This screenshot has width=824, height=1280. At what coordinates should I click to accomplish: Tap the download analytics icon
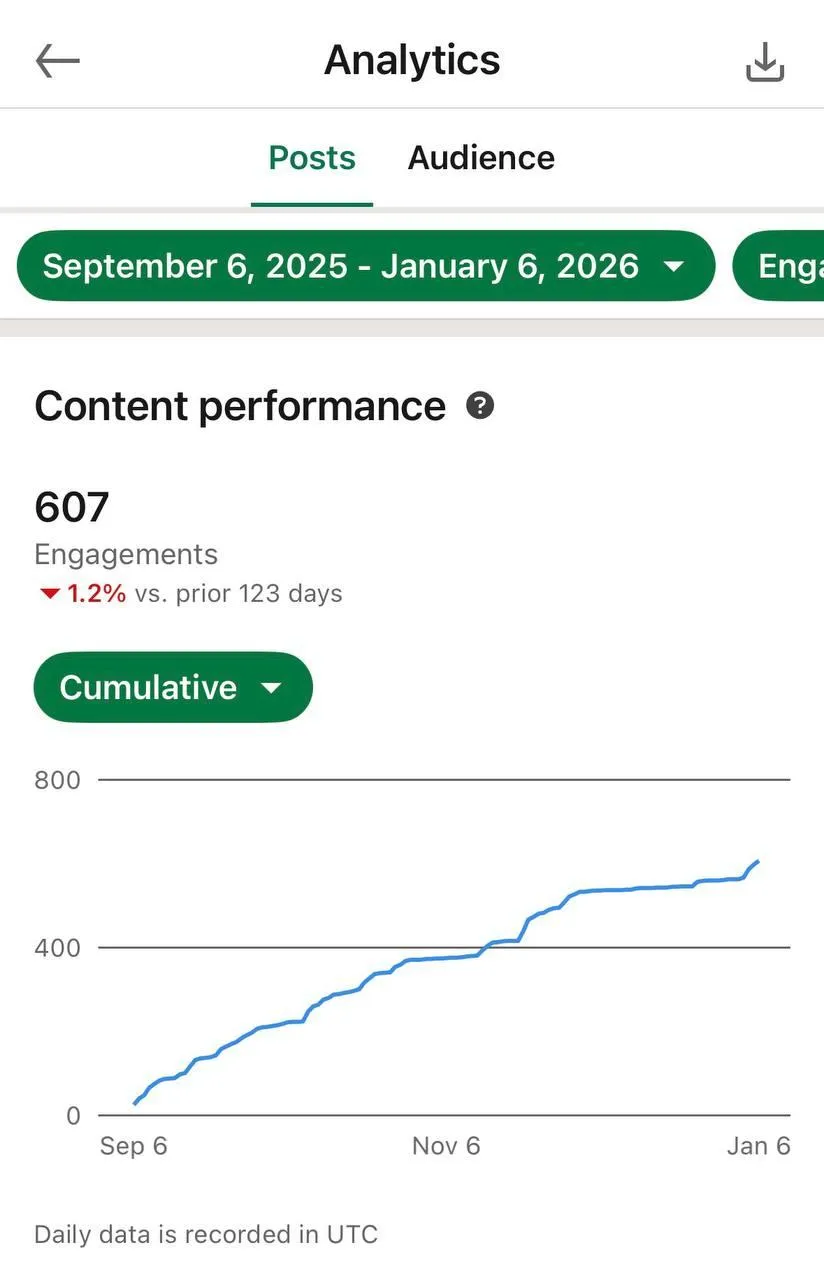(x=765, y=62)
